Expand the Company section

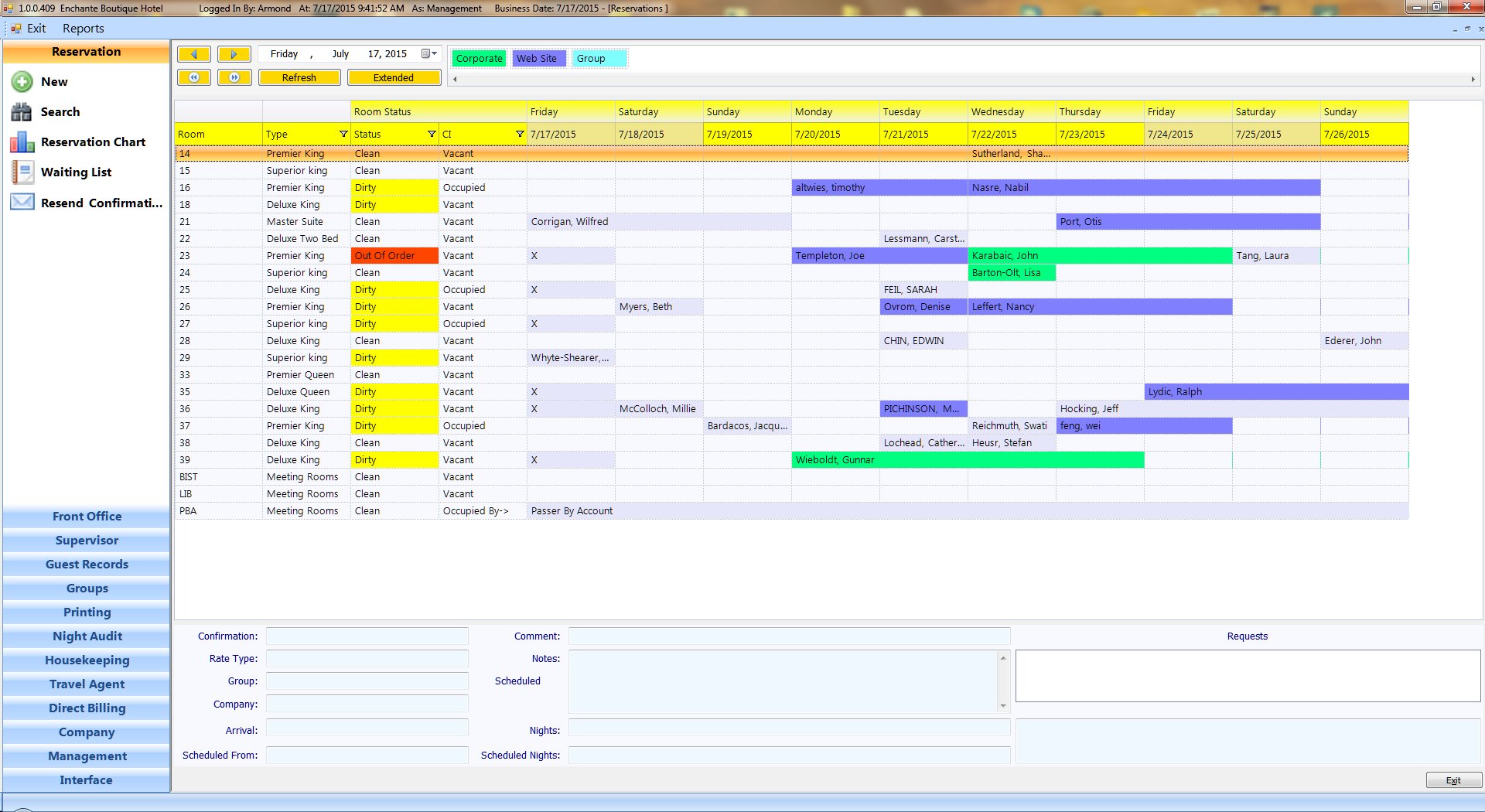point(87,732)
